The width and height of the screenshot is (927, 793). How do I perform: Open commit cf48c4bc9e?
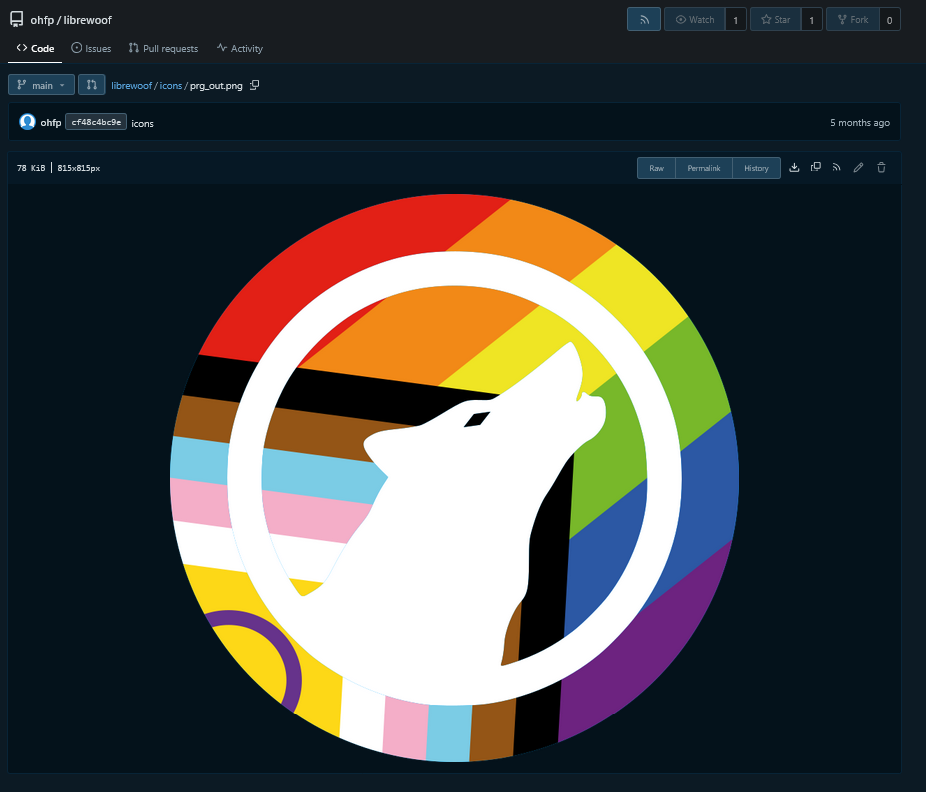[x=96, y=122]
